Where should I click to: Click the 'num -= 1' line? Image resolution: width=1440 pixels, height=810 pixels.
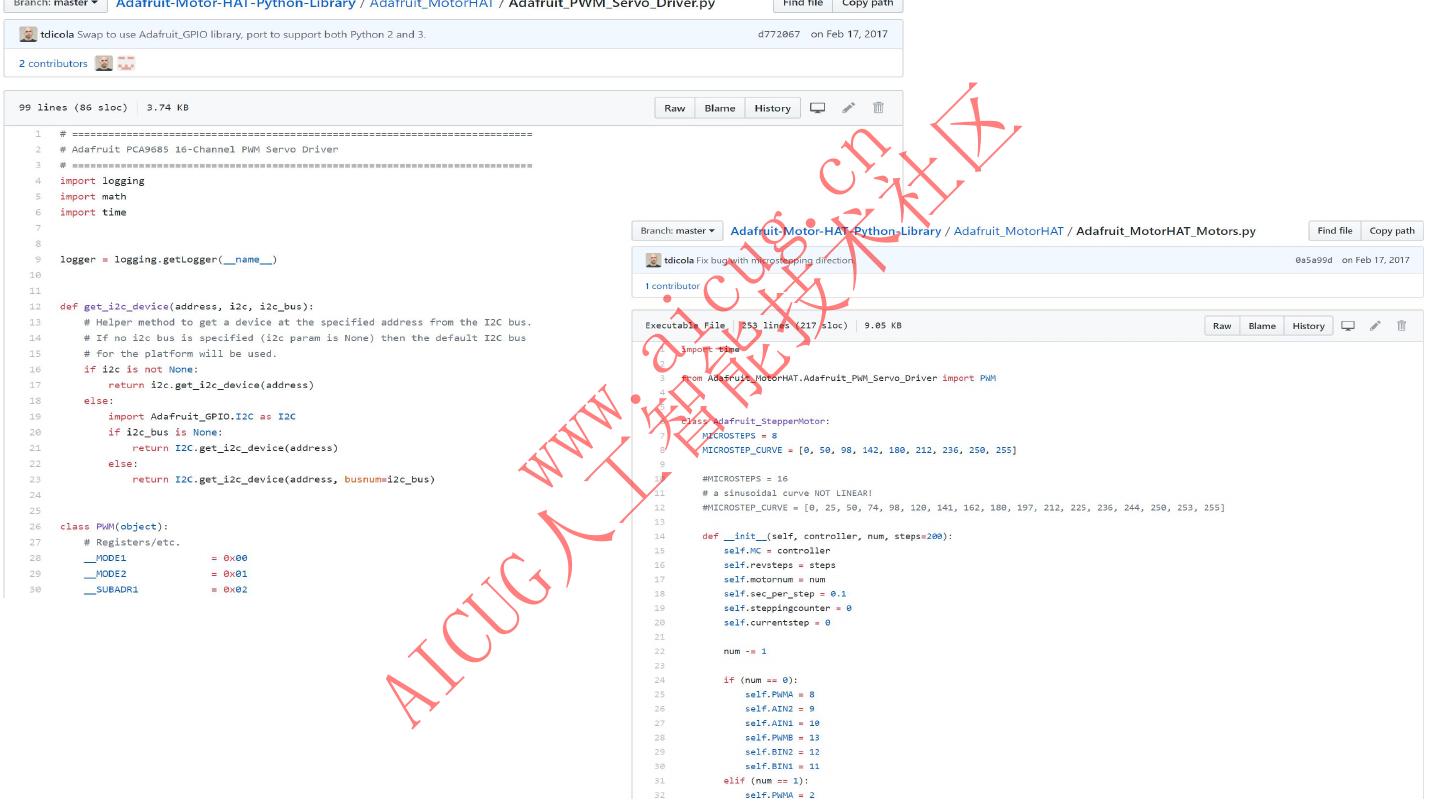745,651
